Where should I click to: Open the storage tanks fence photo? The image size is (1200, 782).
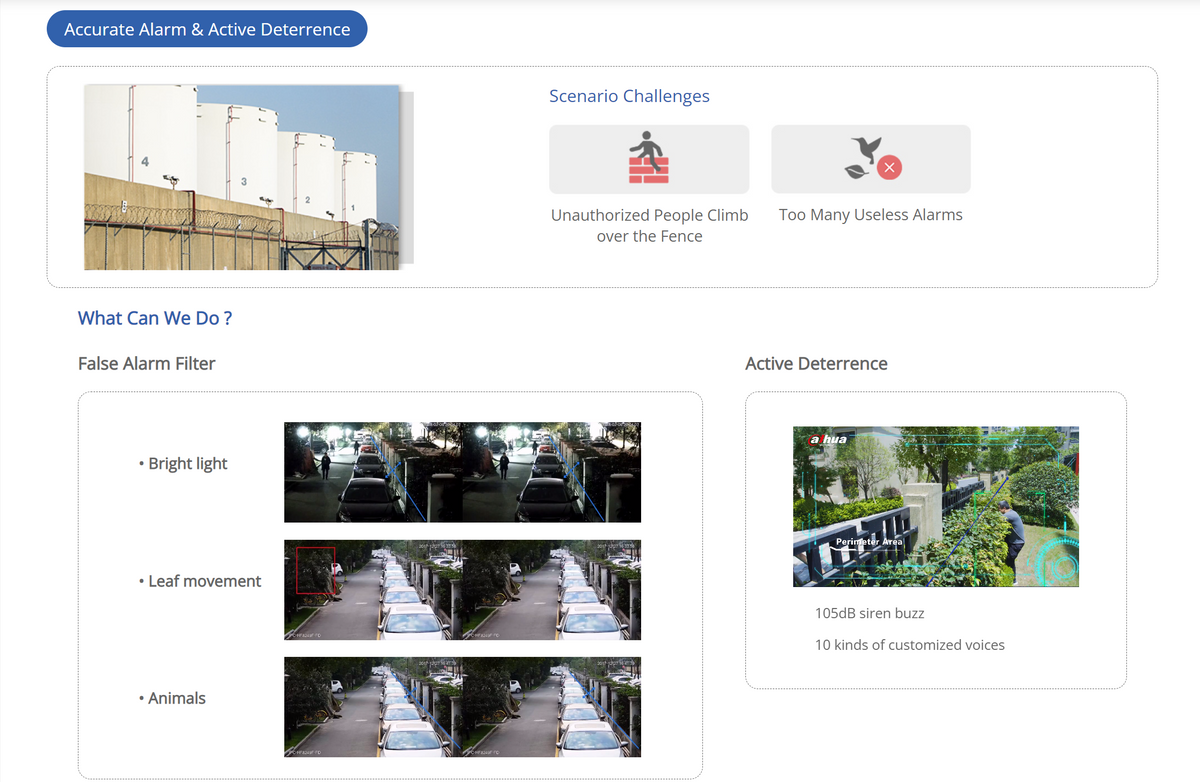248,177
